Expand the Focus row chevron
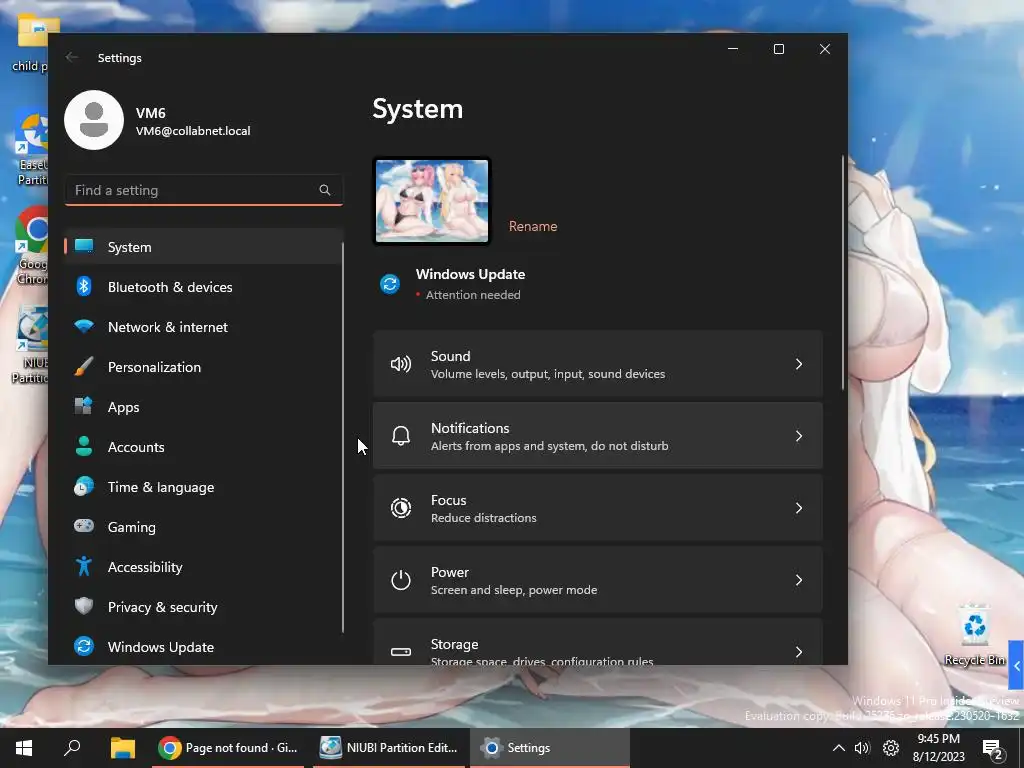Viewport: 1024px width, 768px height. point(799,507)
